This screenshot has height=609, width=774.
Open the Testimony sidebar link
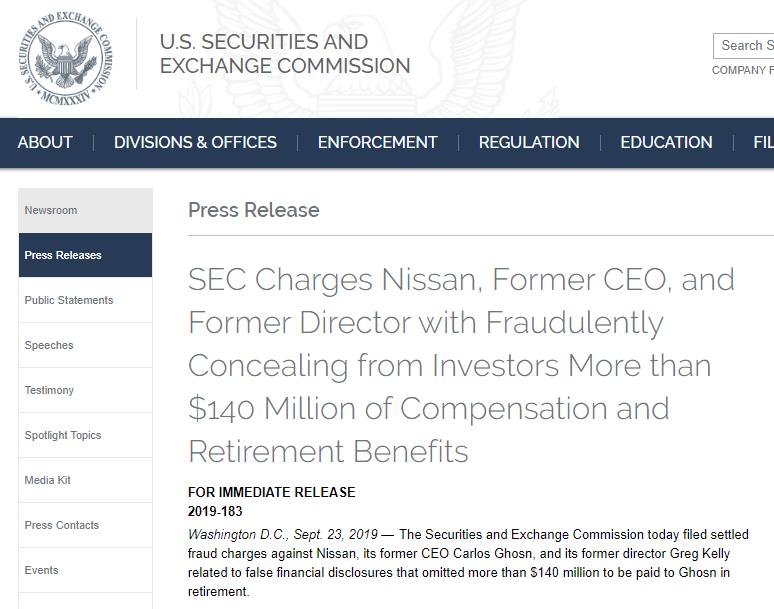point(85,390)
